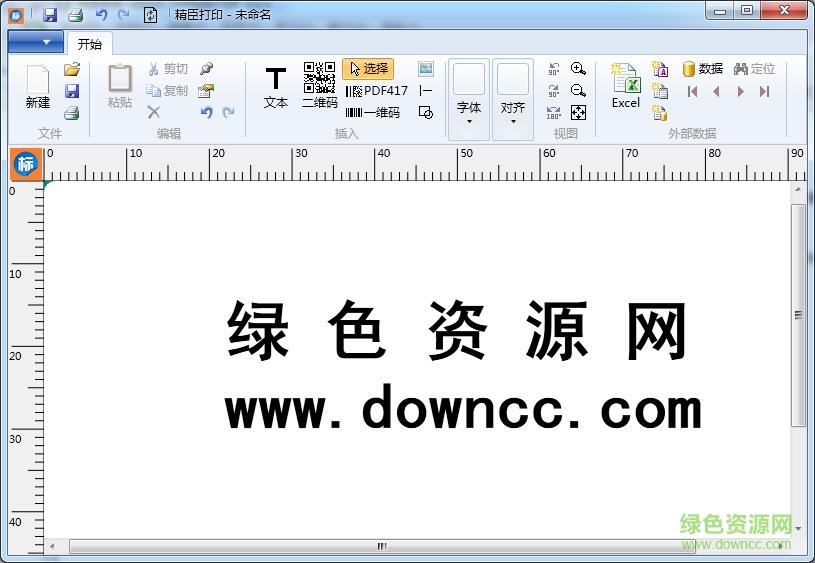Open the properties card icon in 编辑
This screenshot has width=815, height=563.
206,91
